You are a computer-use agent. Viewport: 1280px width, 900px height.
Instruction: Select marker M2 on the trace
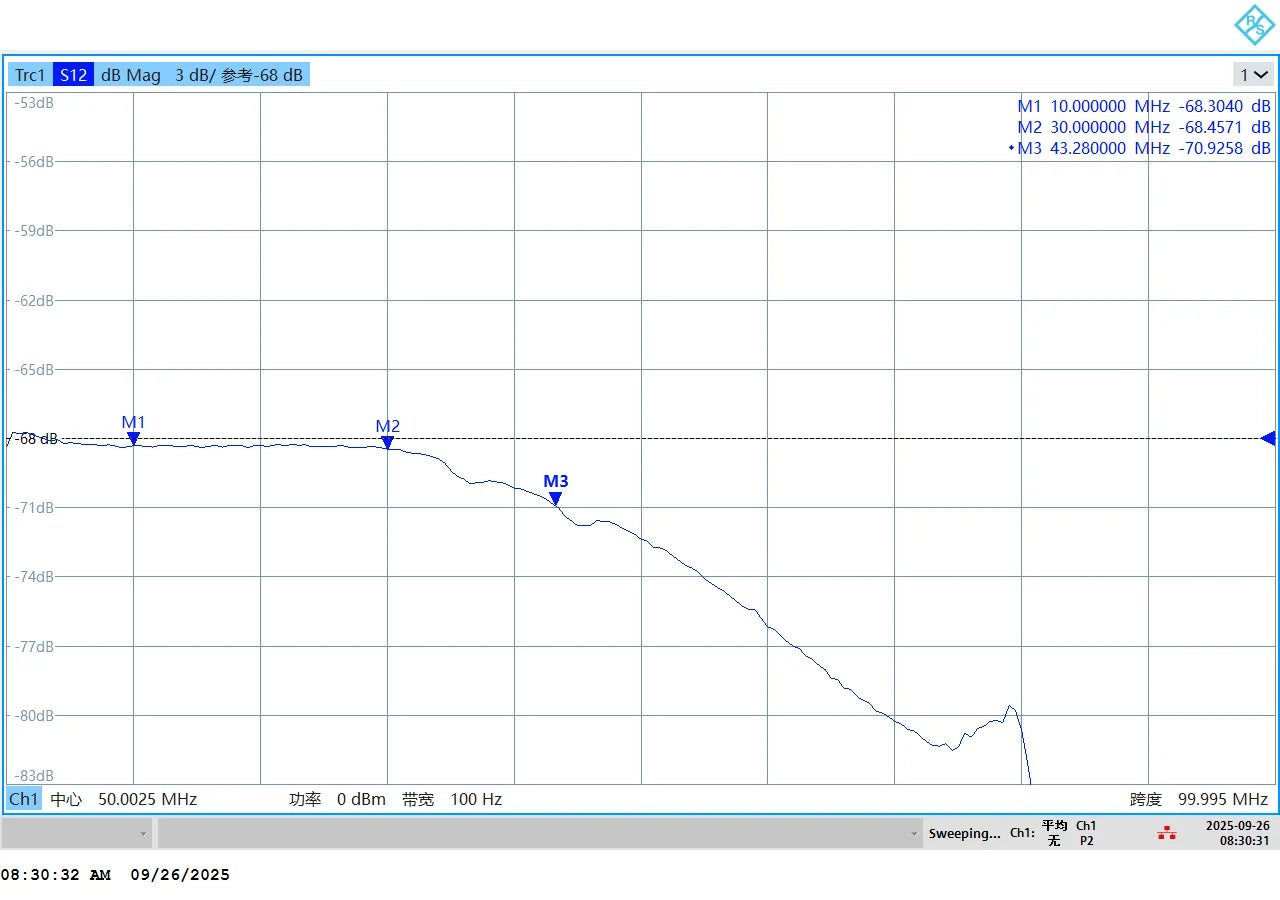(x=387, y=442)
